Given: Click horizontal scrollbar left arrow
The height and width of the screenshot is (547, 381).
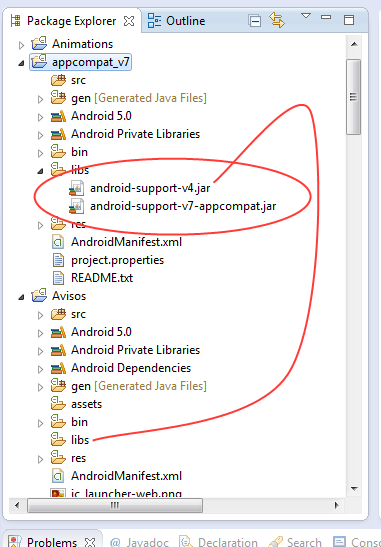Looking at the screenshot, I should (17, 505).
